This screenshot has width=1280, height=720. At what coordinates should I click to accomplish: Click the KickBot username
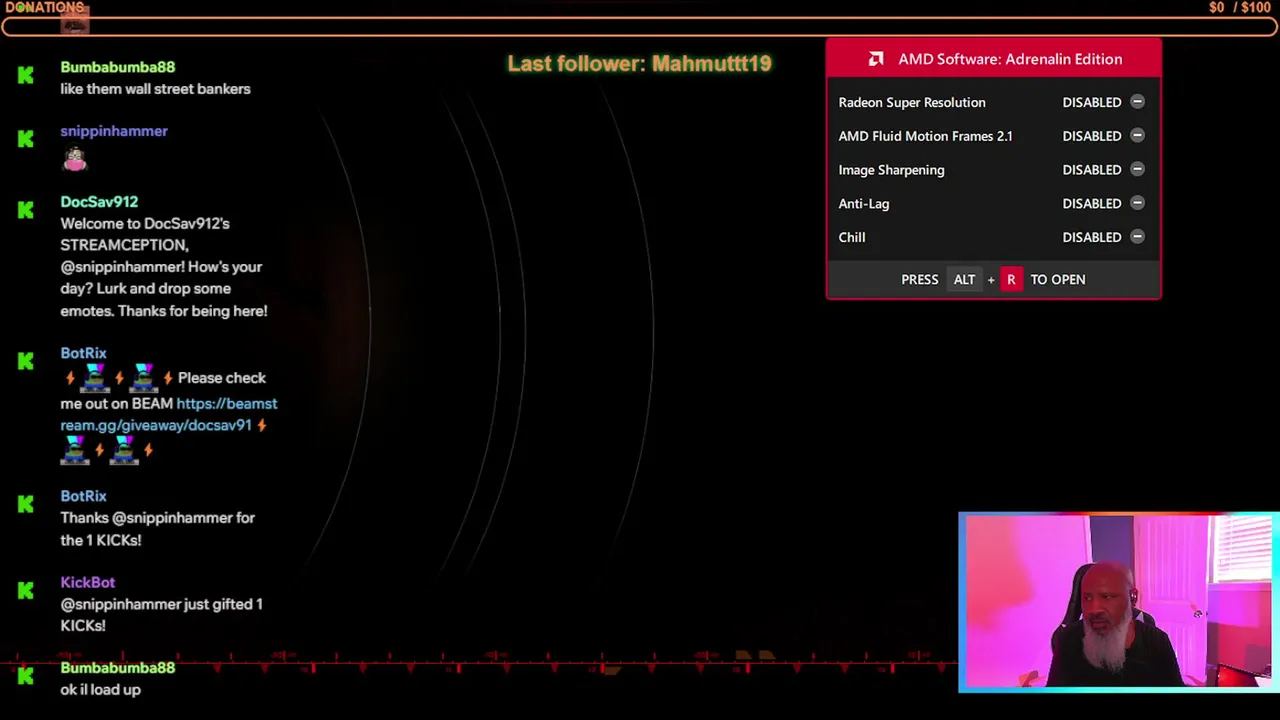87,582
